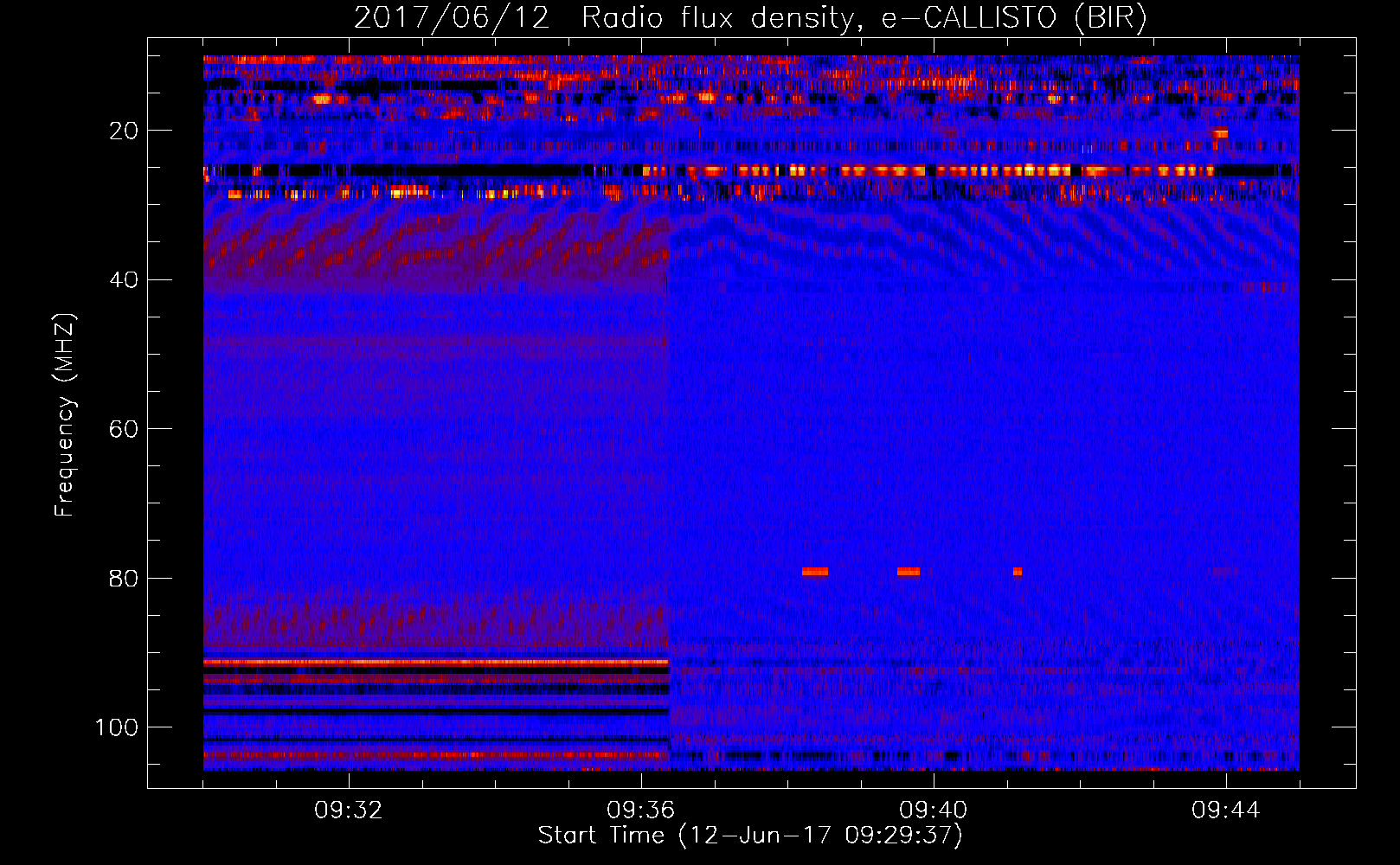Select the 80 frequency tick label

click(124, 578)
